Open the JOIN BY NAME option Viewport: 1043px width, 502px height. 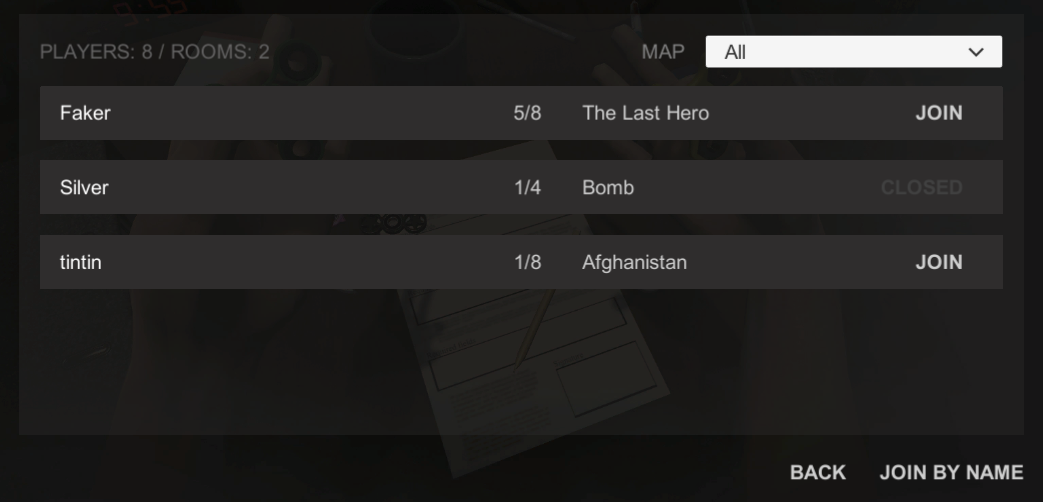pos(951,472)
